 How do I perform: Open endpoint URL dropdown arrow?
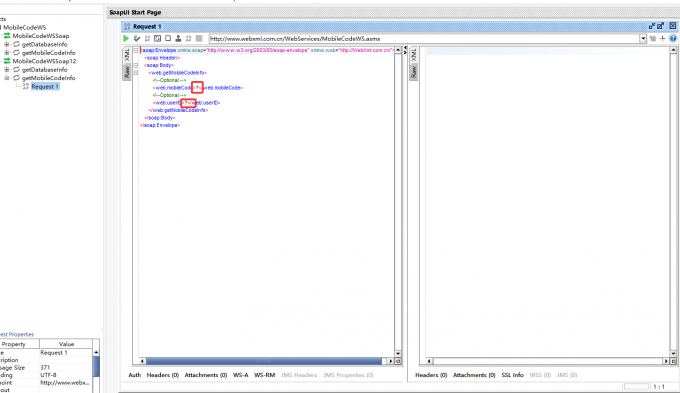click(x=643, y=39)
